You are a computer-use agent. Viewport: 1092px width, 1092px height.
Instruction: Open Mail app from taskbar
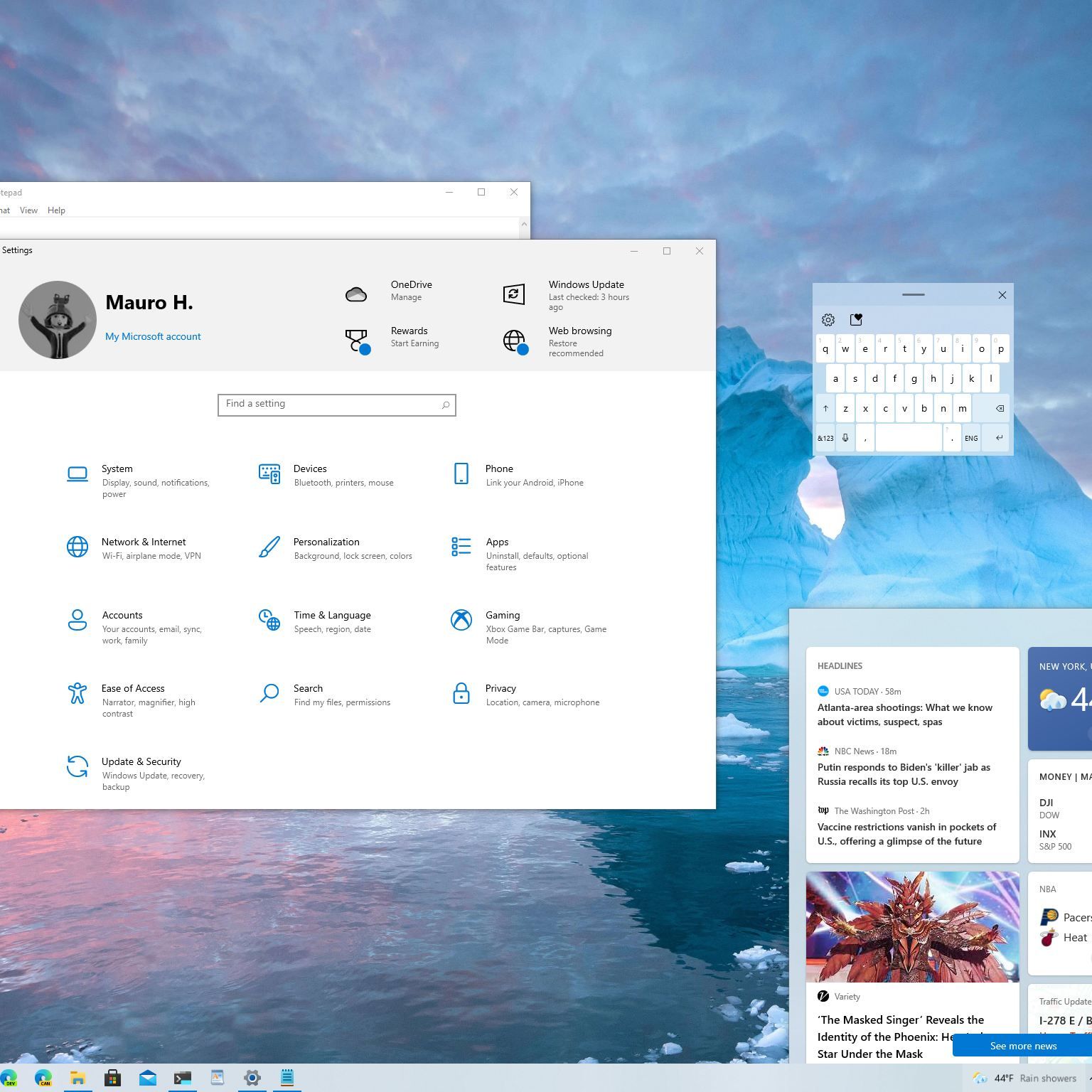[147, 1078]
